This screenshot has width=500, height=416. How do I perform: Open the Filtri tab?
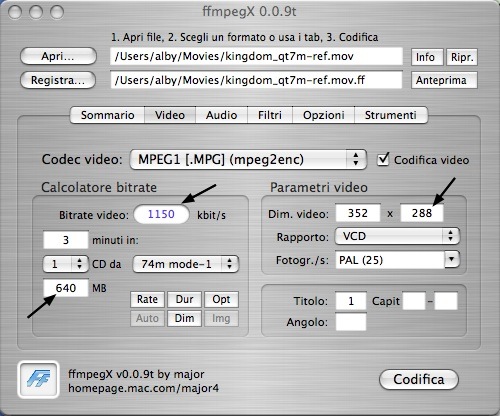(x=270, y=115)
